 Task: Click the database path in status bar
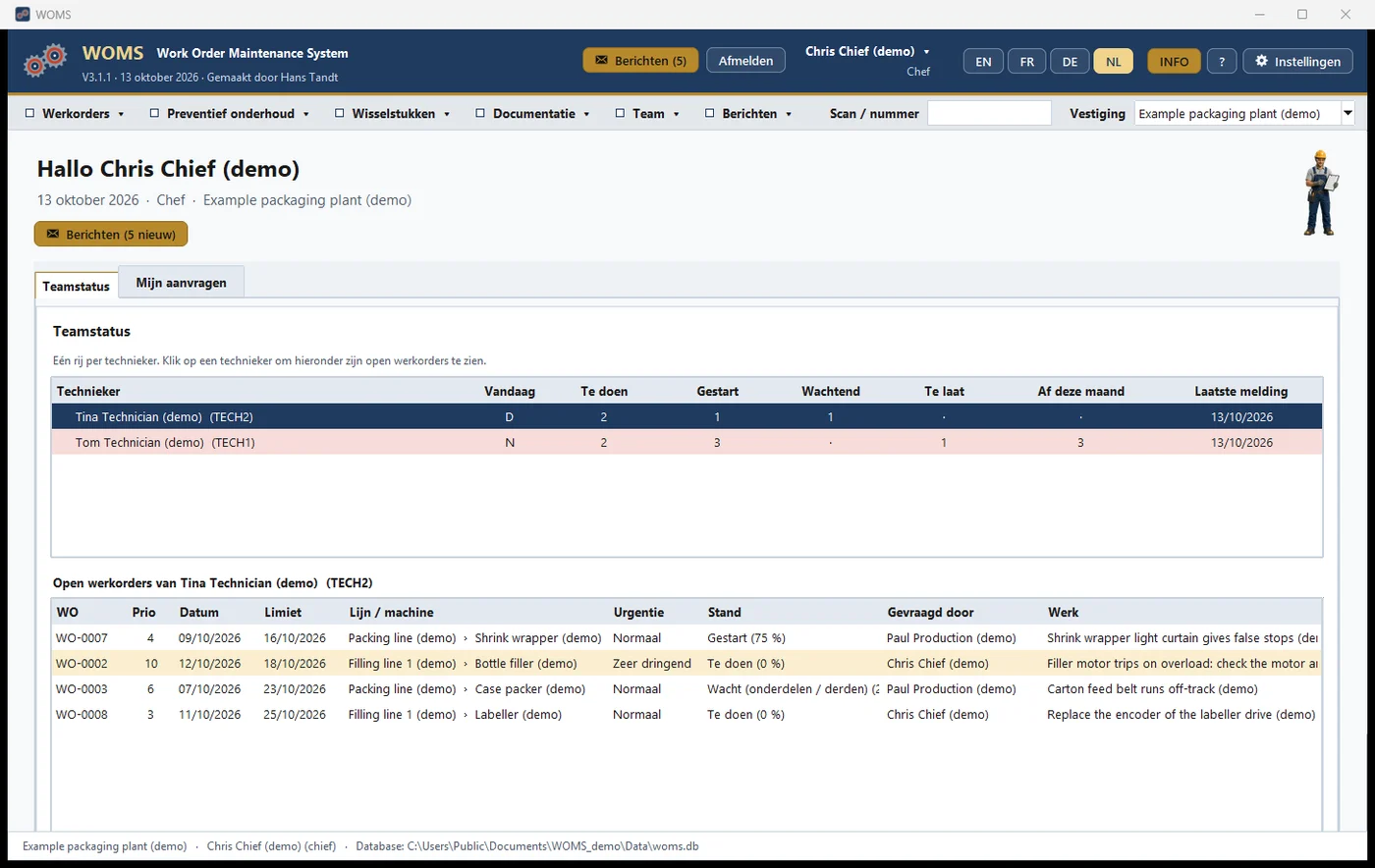point(527,845)
